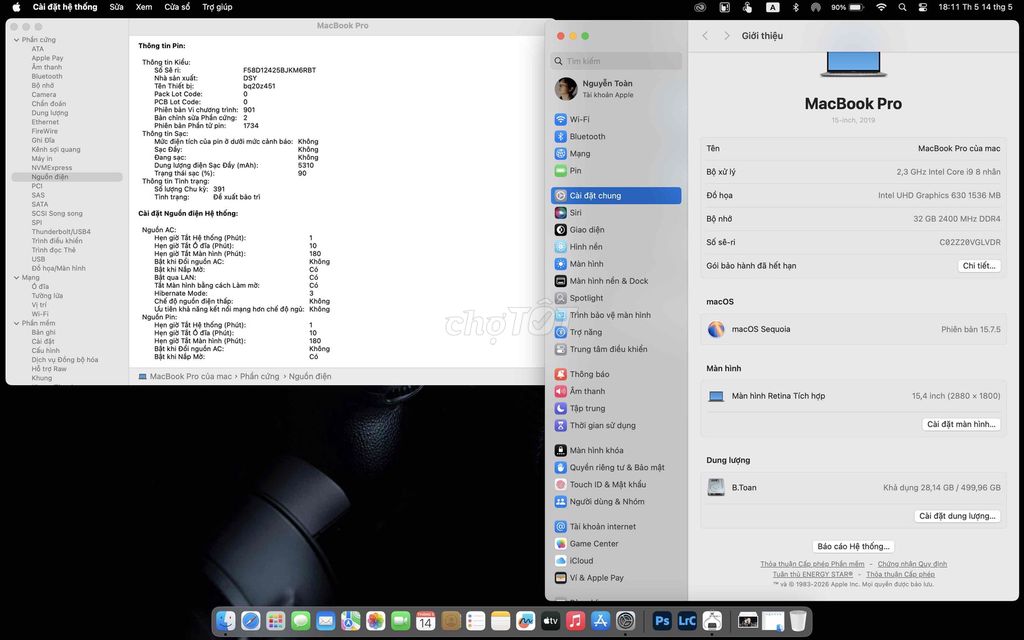Select Siri in Settings sidebar
The width and height of the screenshot is (1024, 640).
(616, 212)
